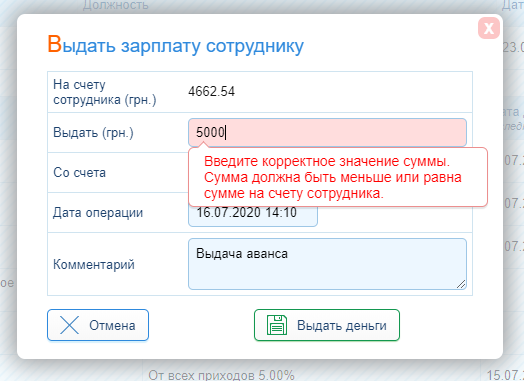Click the Должность column header behind dialog

pyautogui.click(x=115, y=5)
